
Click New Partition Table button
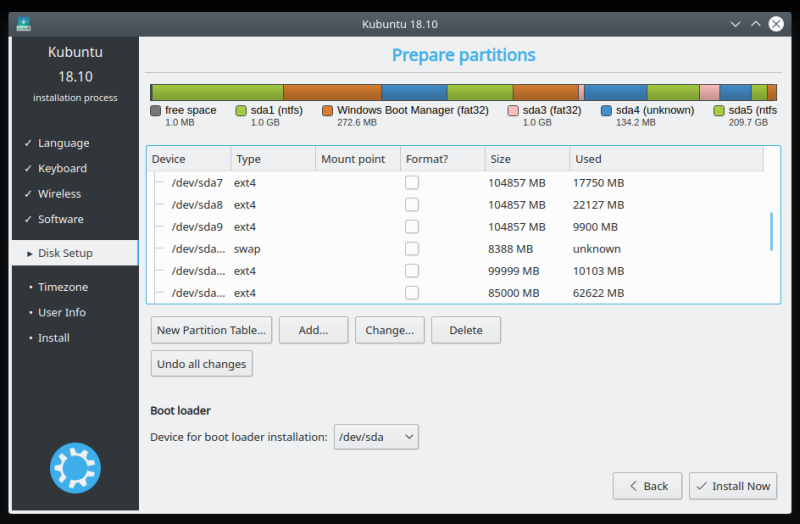pyautogui.click(x=211, y=330)
